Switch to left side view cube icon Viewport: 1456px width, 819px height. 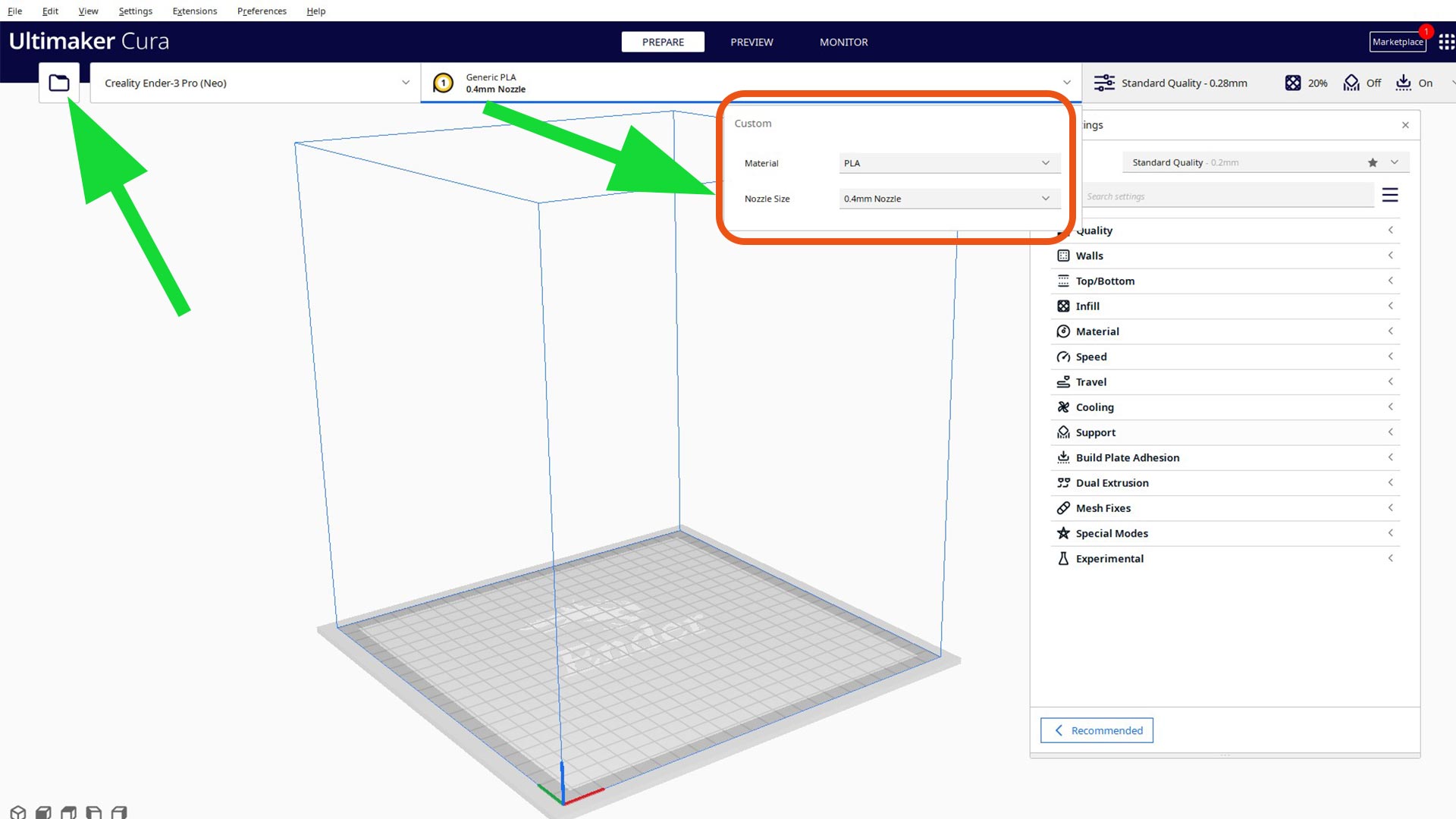(x=93, y=812)
